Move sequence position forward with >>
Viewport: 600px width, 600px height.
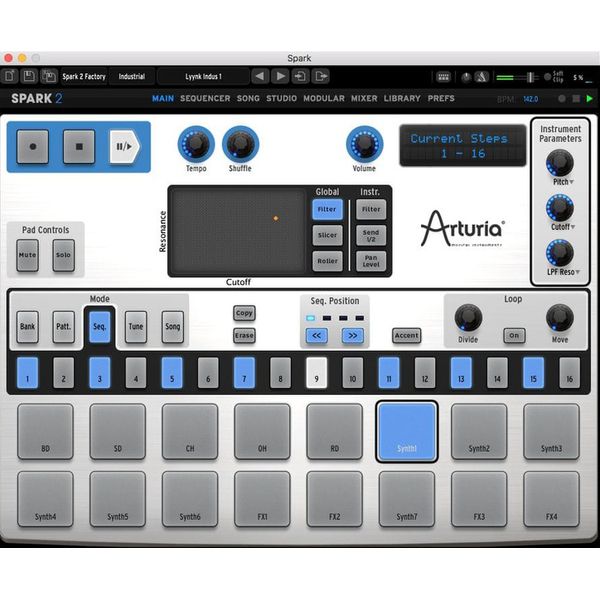click(x=352, y=336)
